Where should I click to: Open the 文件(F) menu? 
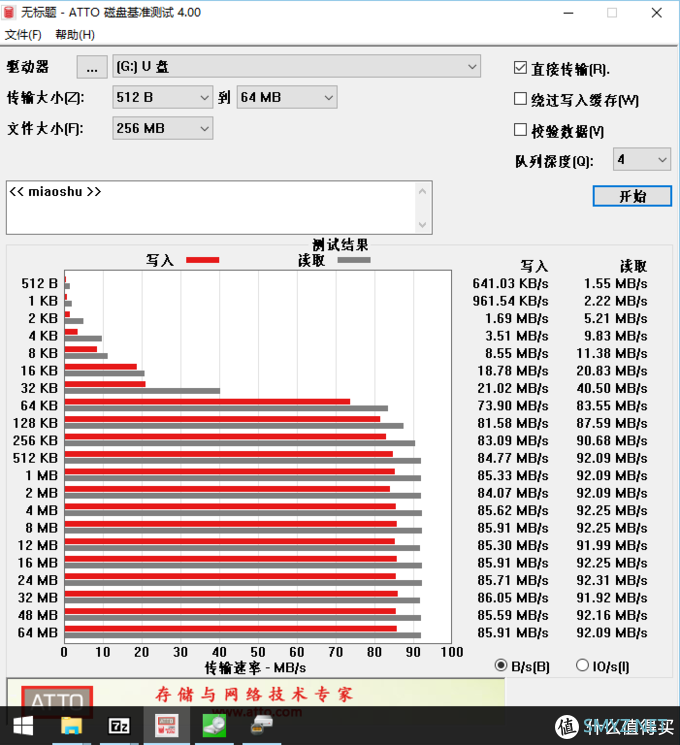(23, 35)
